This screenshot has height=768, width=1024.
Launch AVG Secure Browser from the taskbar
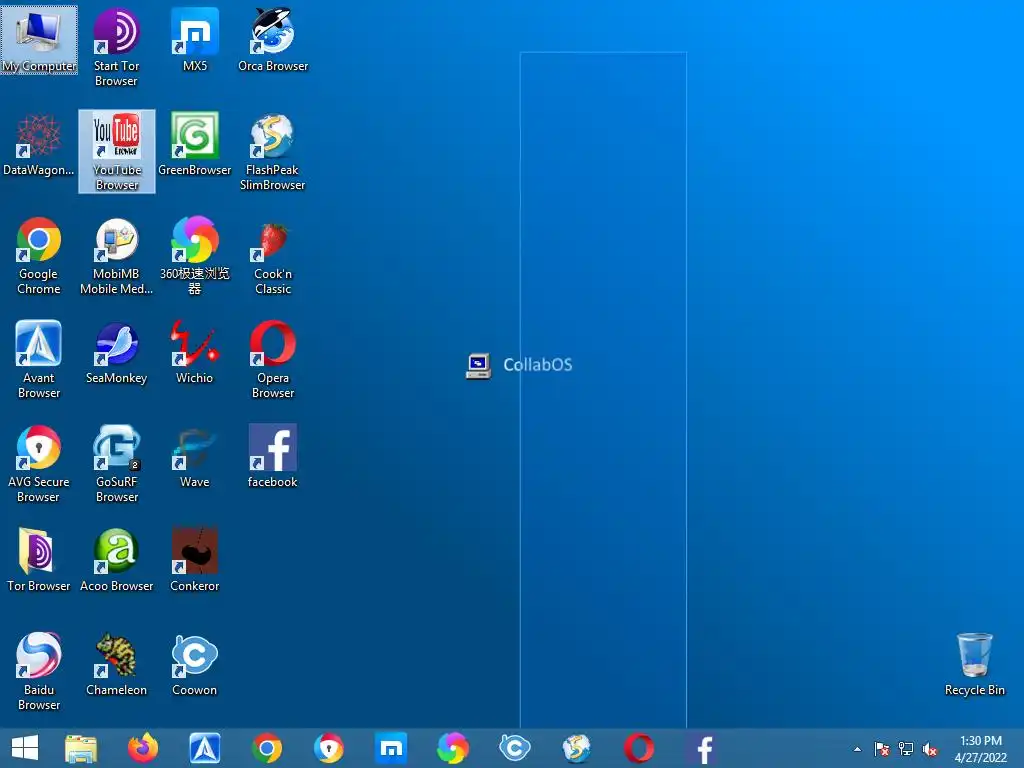[x=329, y=748]
